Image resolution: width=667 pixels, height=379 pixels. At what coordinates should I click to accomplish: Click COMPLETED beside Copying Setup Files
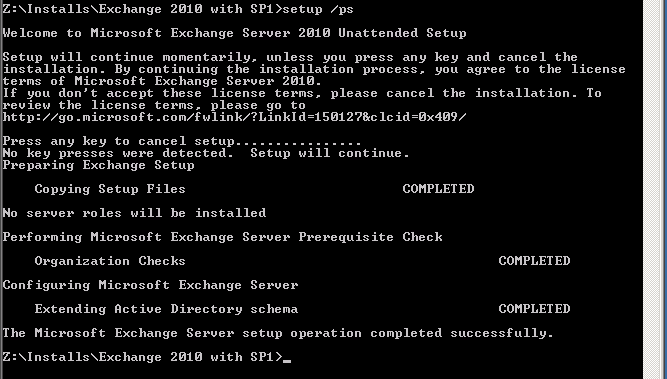[438, 189]
